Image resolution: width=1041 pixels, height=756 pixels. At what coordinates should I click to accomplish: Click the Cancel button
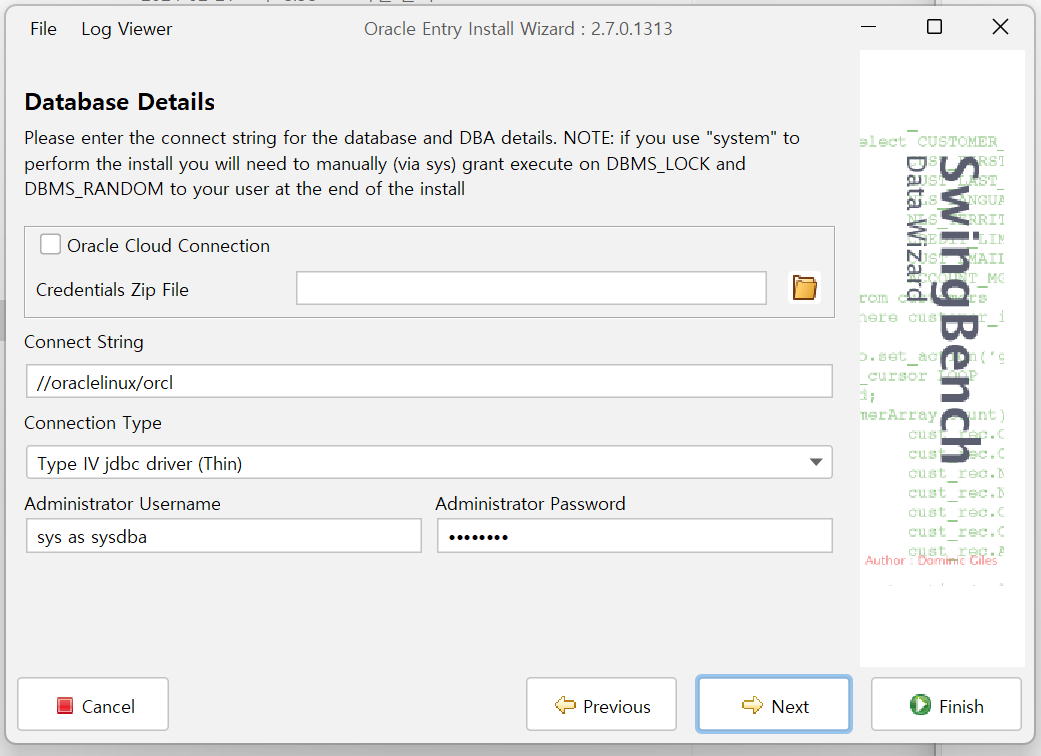(x=93, y=705)
